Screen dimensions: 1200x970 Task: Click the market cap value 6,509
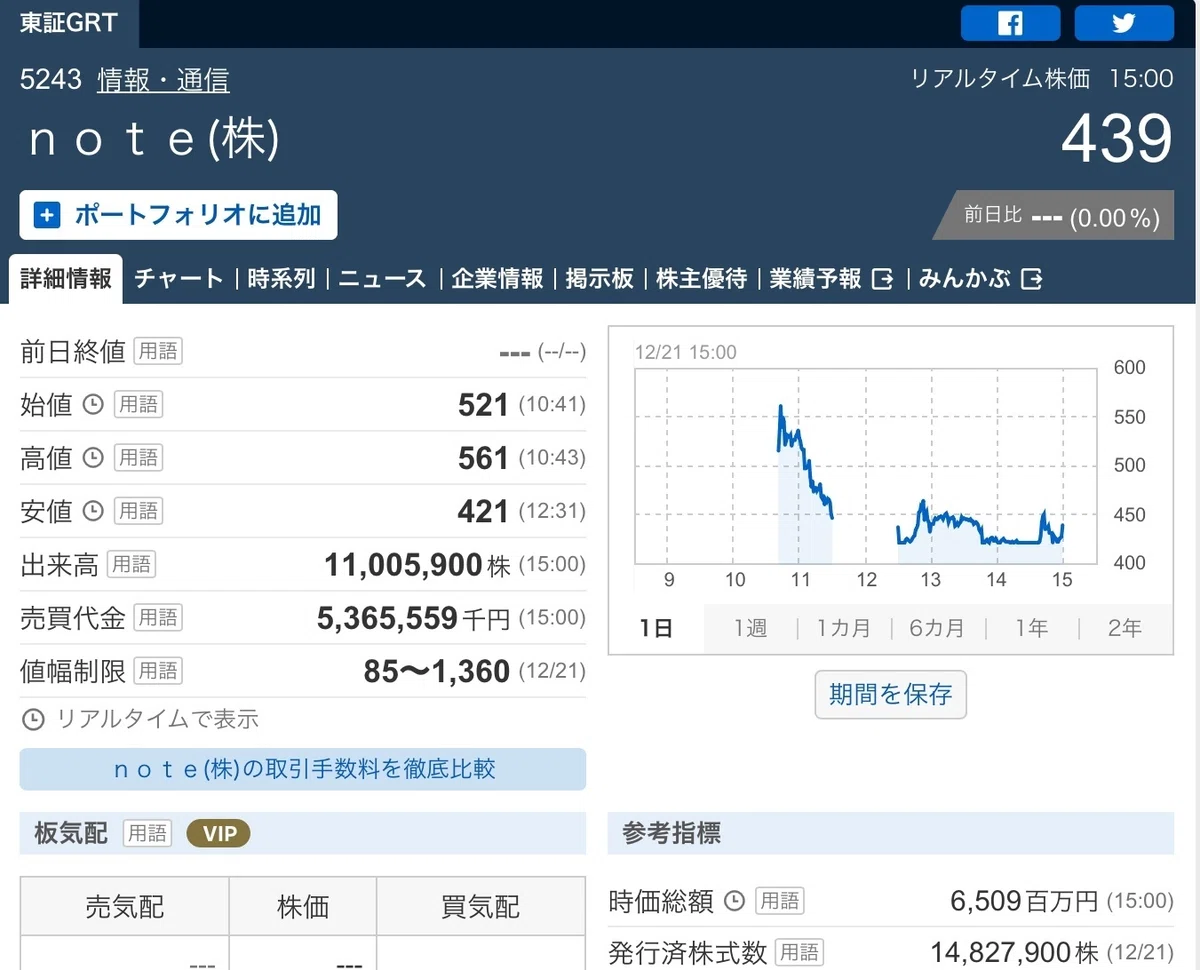click(x=985, y=901)
